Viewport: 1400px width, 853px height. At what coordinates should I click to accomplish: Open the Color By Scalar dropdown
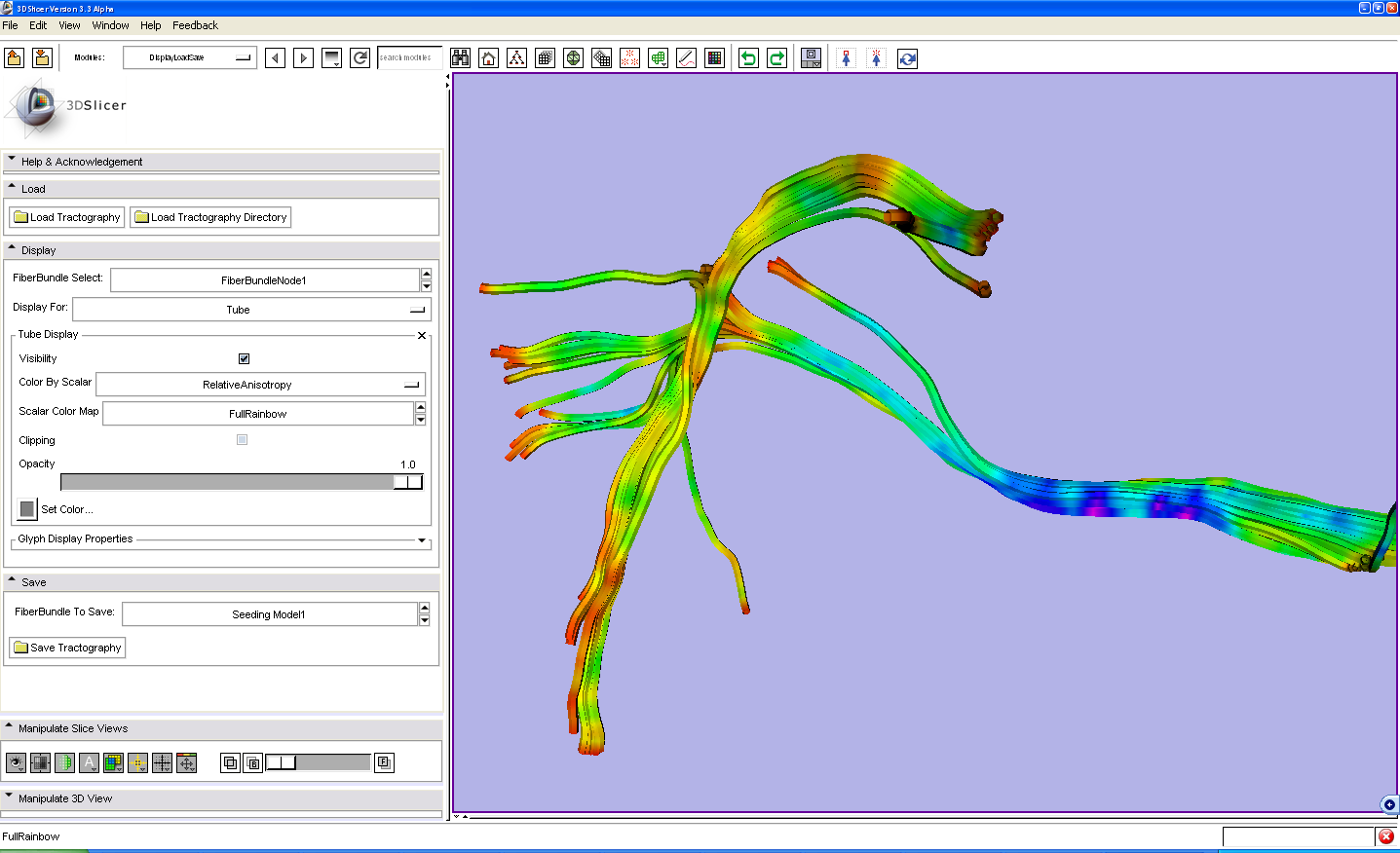(260, 385)
